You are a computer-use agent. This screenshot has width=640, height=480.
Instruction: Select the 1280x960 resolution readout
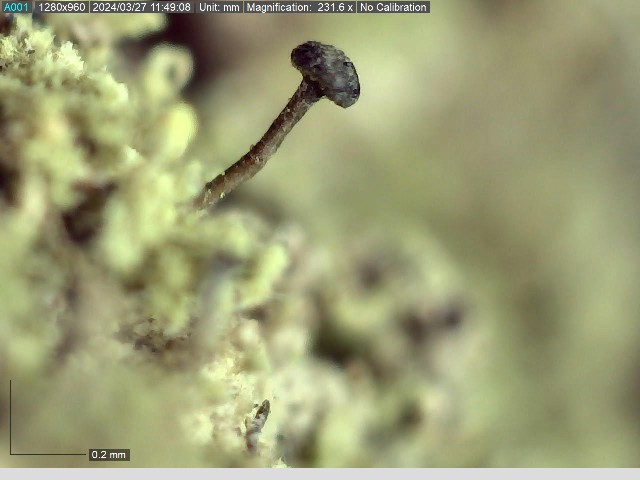(x=62, y=7)
